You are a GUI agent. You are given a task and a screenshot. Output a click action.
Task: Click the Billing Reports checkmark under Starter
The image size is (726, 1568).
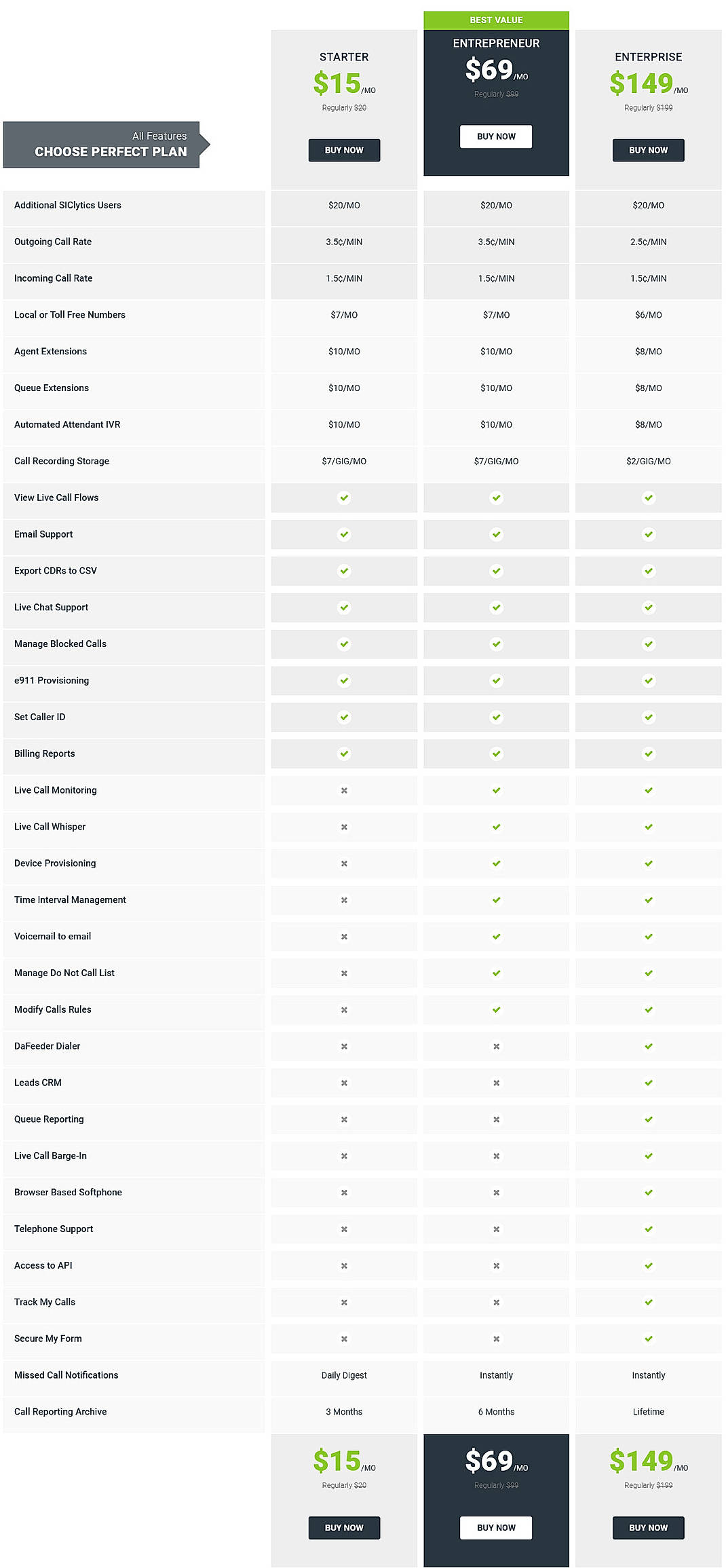point(344,753)
